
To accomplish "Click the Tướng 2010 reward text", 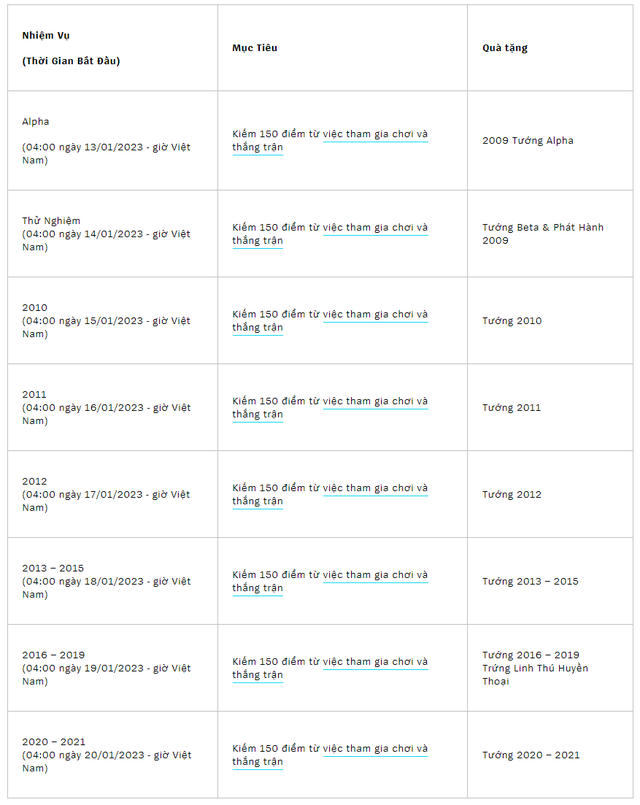I will [x=512, y=321].
